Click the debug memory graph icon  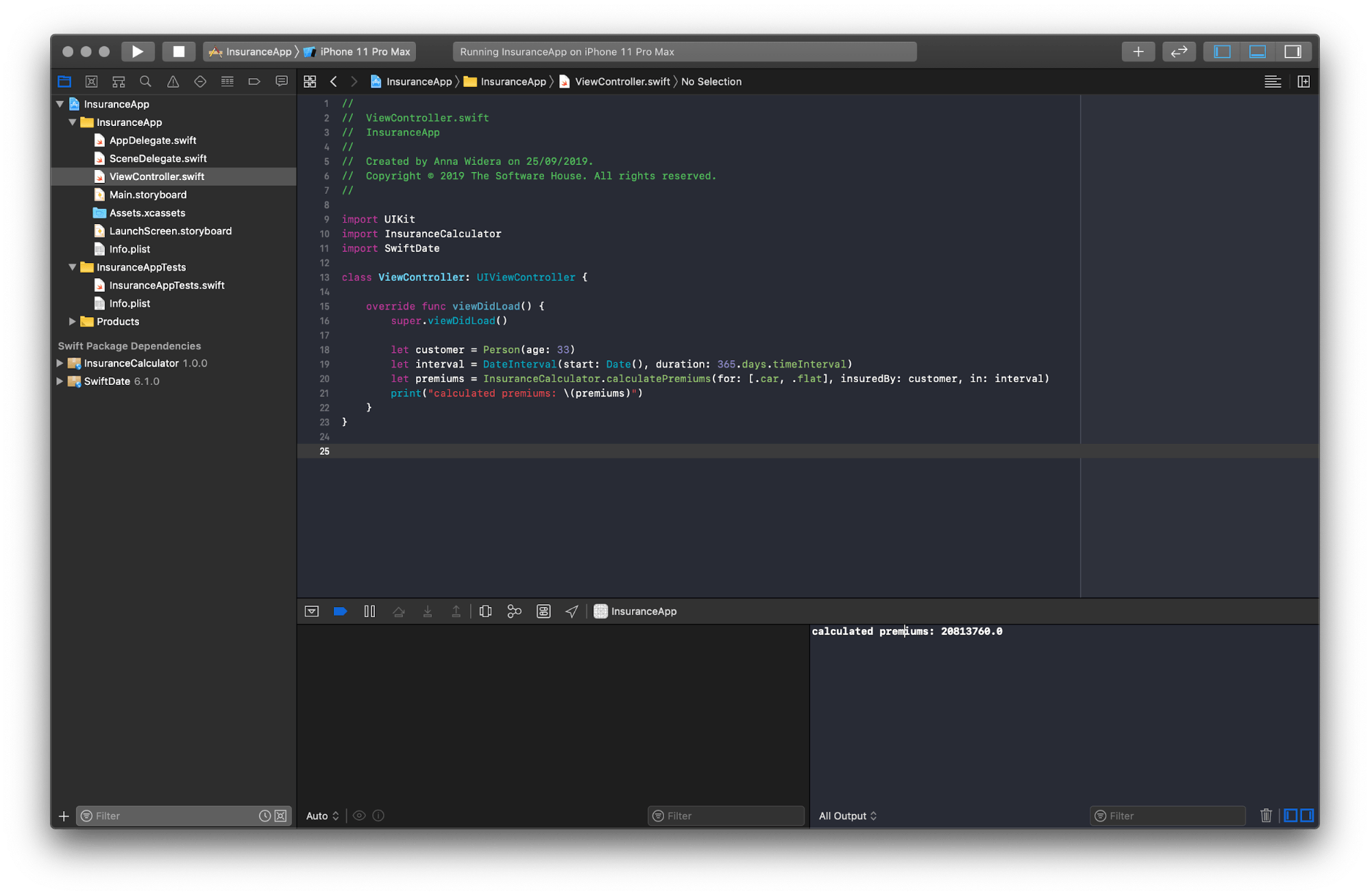point(514,611)
